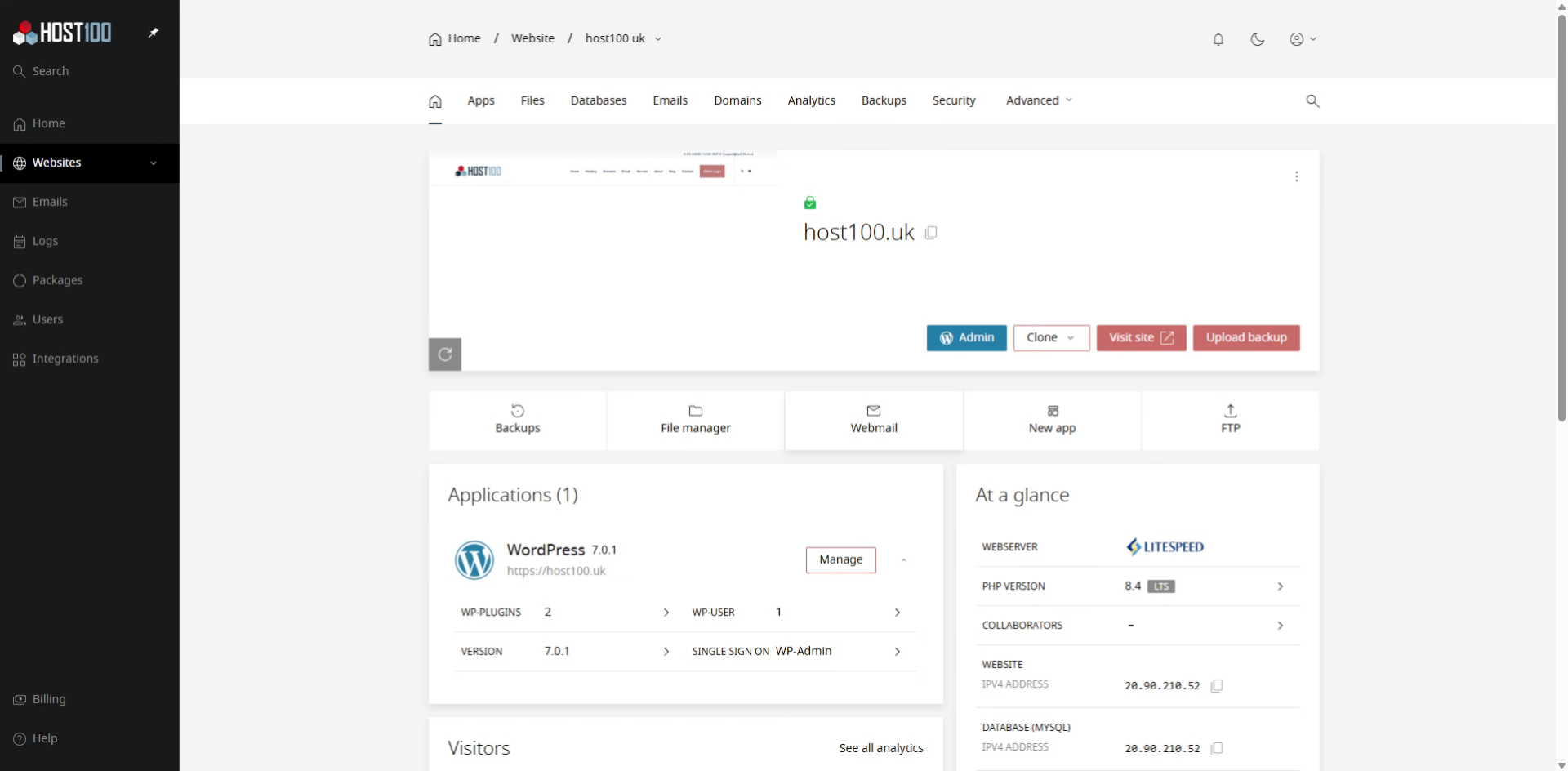This screenshot has width=1568, height=771.
Task: Open the Webmail quick action
Action: [874, 420]
